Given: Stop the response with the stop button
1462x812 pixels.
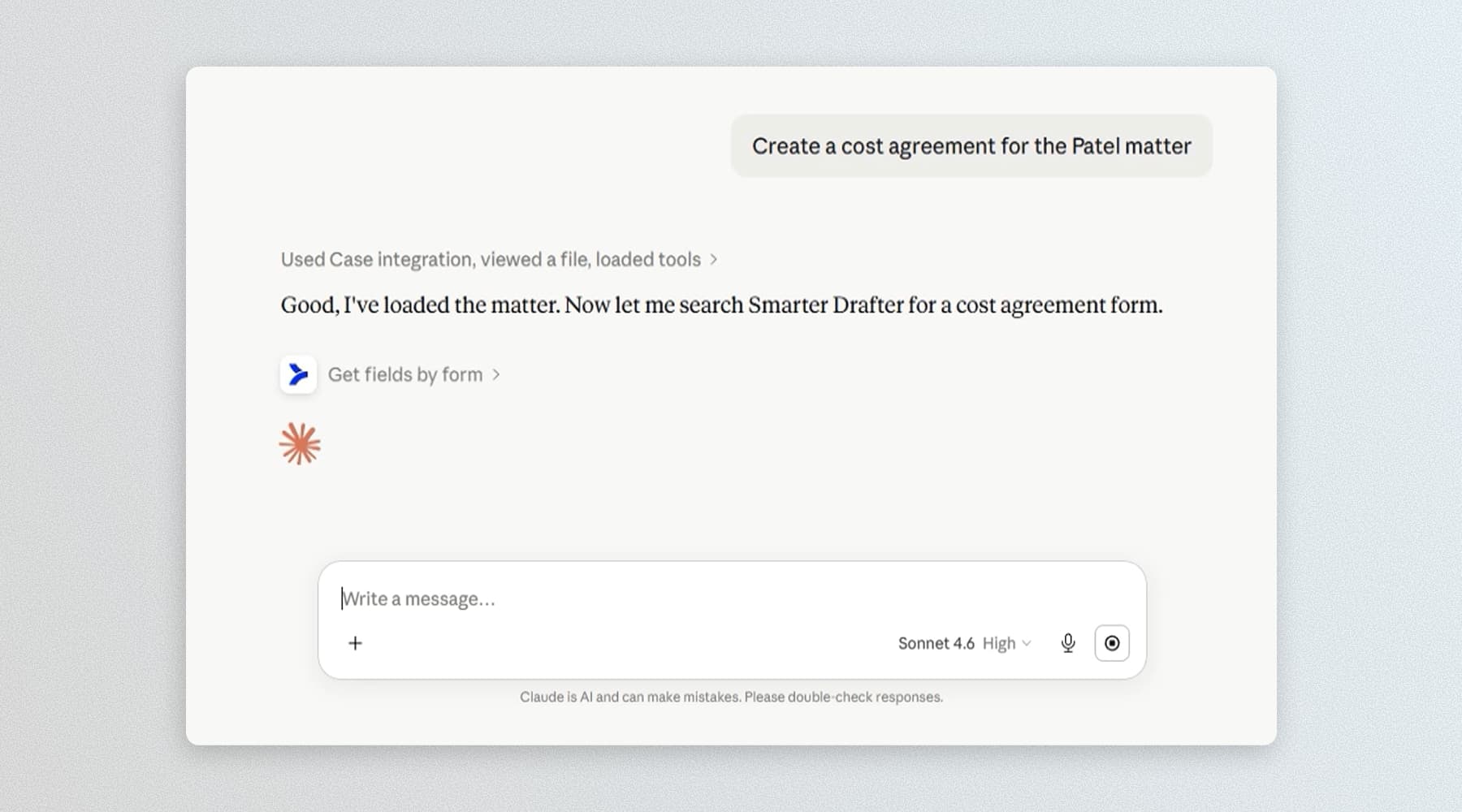Looking at the screenshot, I should pos(1112,643).
